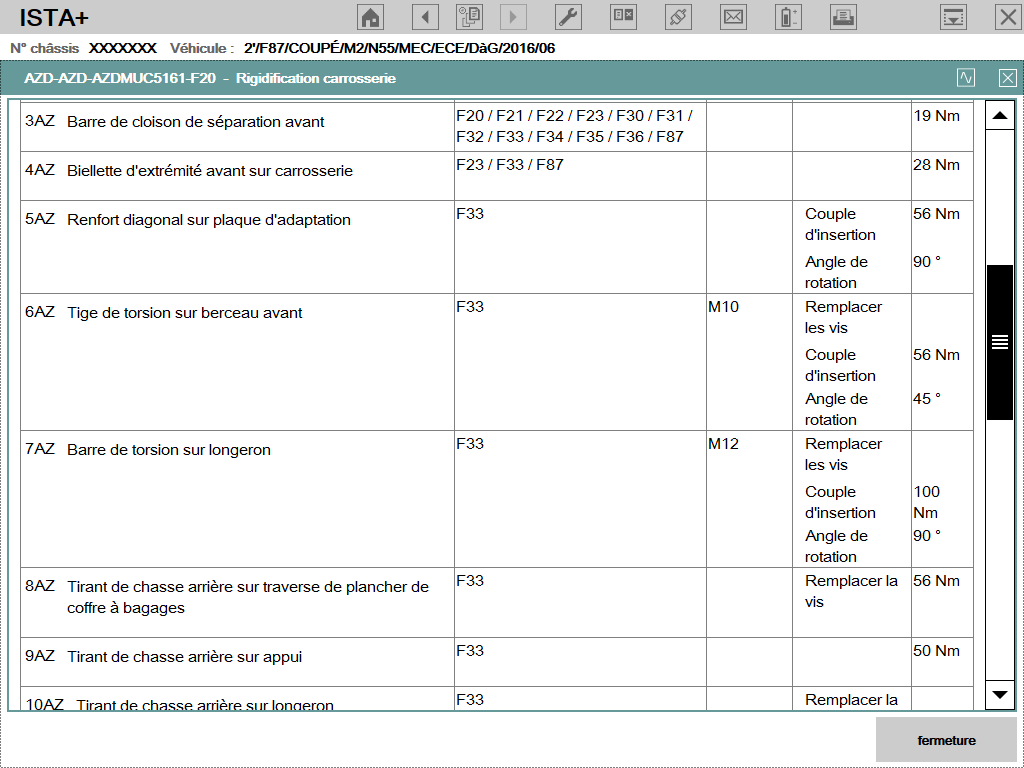
Task: Open the process overview document icon
Action: 470,17
